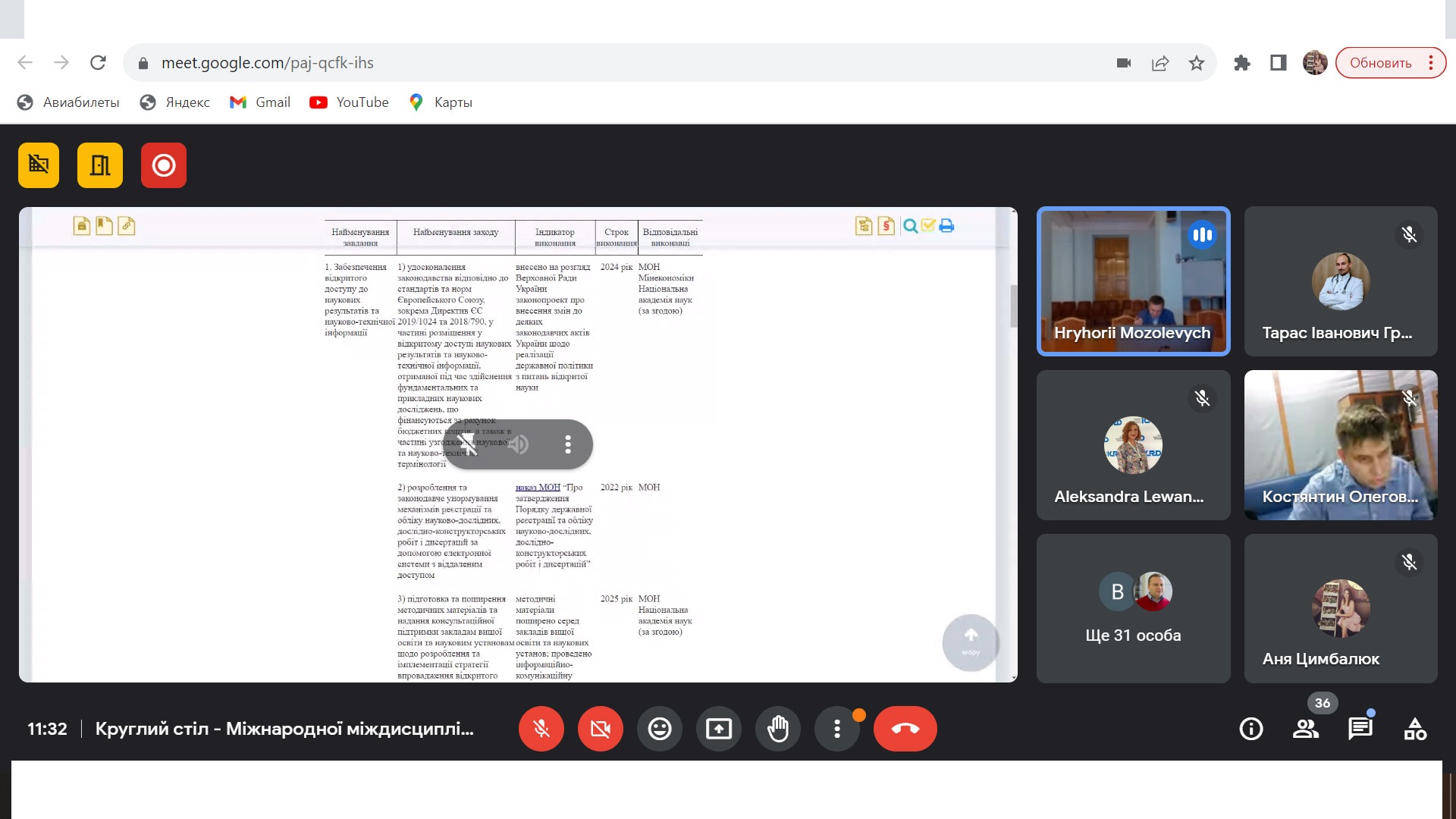Leave the call with red hangup button
The width and height of the screenshot is (1456, 819).
(905, 729)
